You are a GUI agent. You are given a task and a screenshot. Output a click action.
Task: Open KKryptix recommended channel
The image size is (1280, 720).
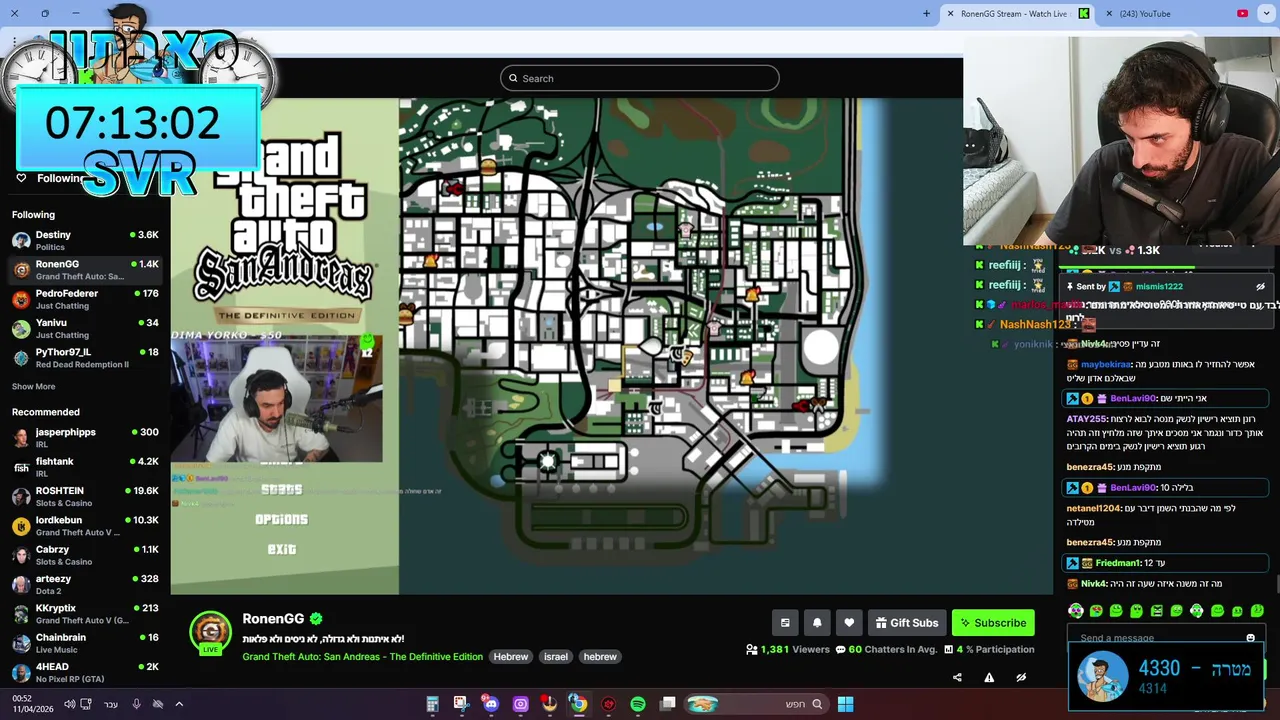pos(85,613)
